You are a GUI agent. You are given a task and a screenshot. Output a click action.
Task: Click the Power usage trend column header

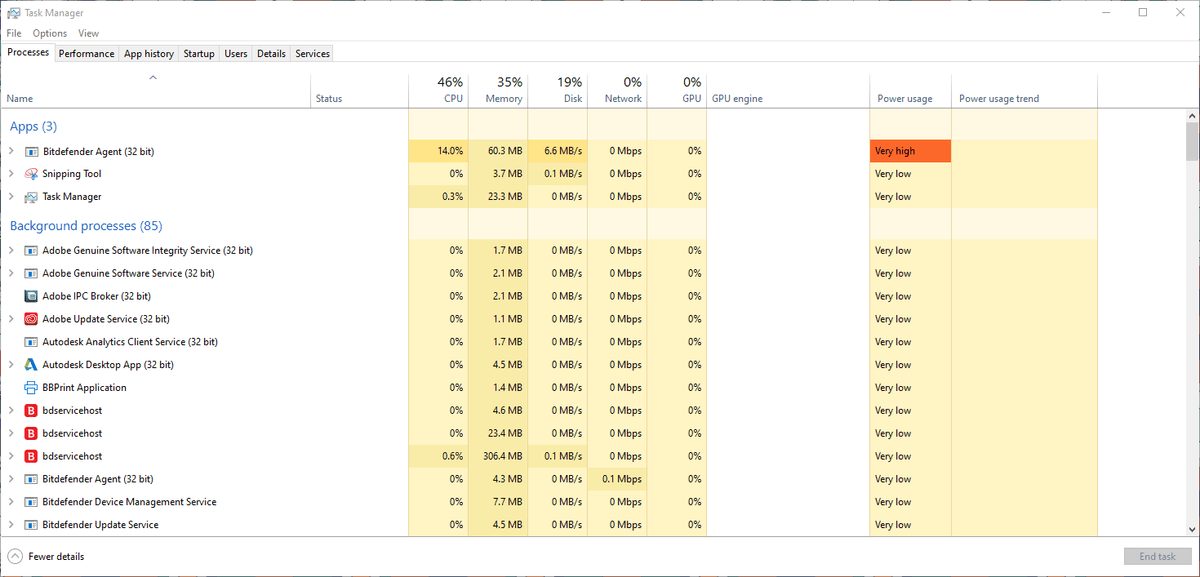1024,90
